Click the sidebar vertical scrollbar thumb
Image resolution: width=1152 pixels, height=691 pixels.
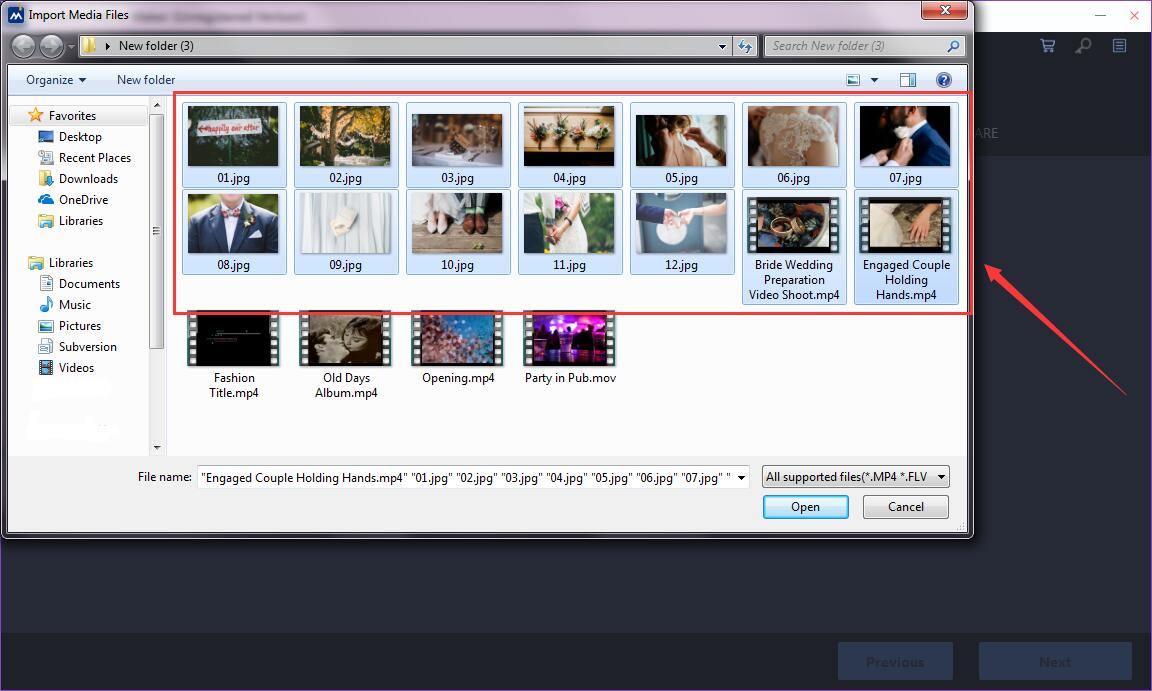(x=156, y=231)
